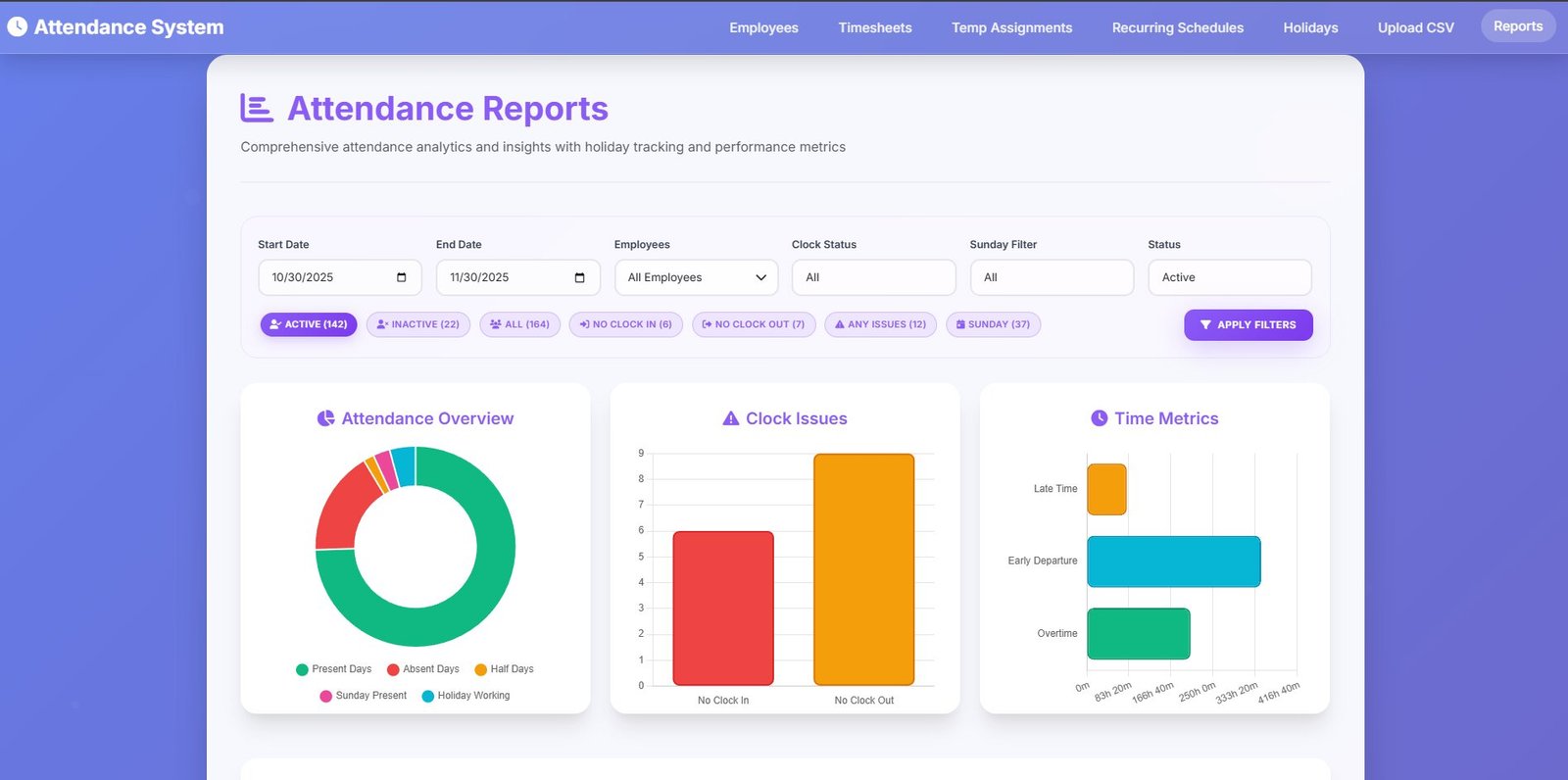Click the clock icon beside Time Metrics
1568x780 pixels.
(x=1099, y=418)
